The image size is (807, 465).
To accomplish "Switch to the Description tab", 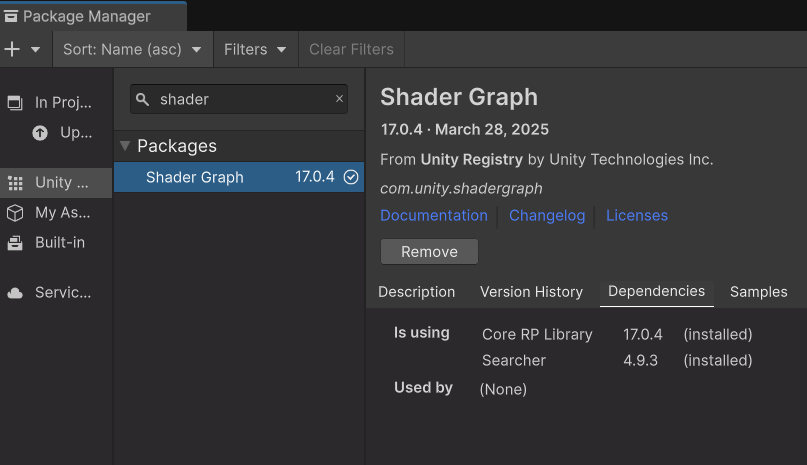I will [x=416, y=292].
